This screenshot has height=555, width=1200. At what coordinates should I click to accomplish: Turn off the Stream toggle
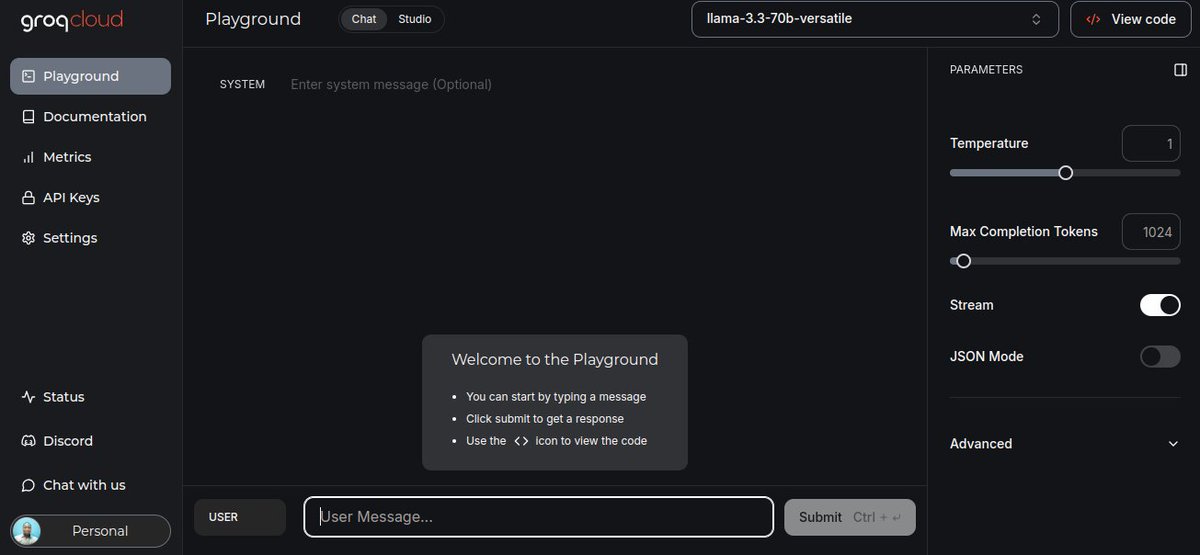coord(1160,305)
